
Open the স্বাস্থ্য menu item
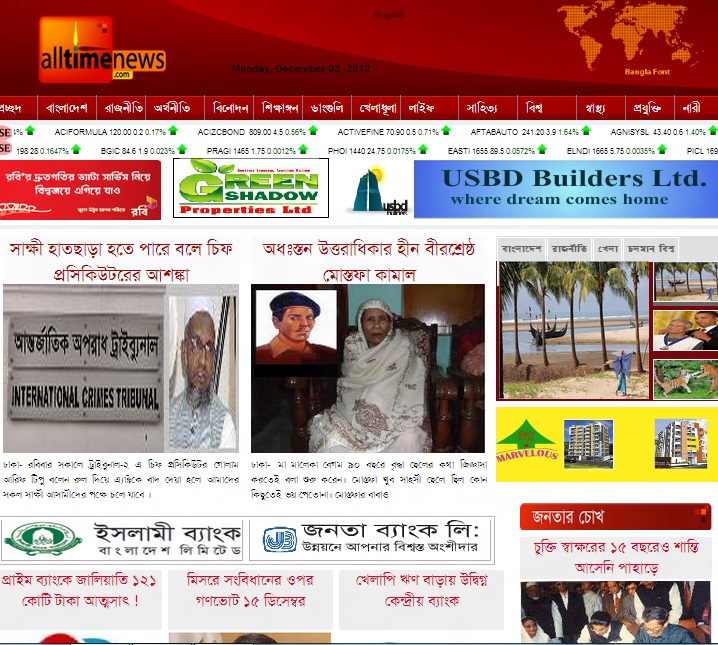pos(595,108)
